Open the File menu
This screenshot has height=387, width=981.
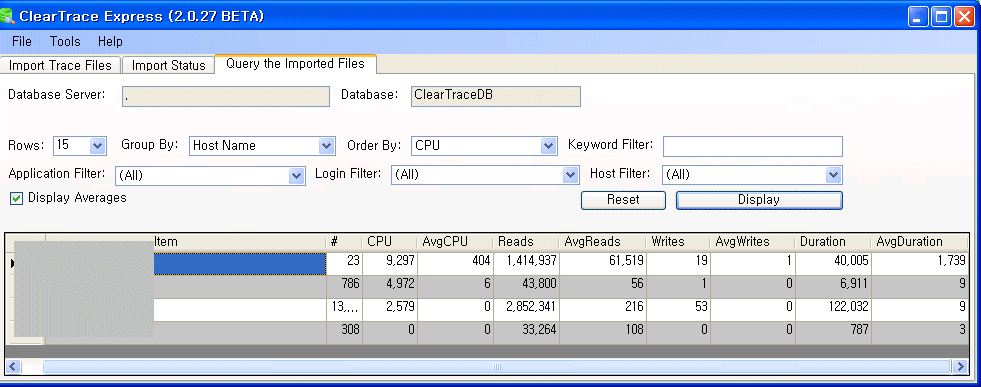coord(22,41)
